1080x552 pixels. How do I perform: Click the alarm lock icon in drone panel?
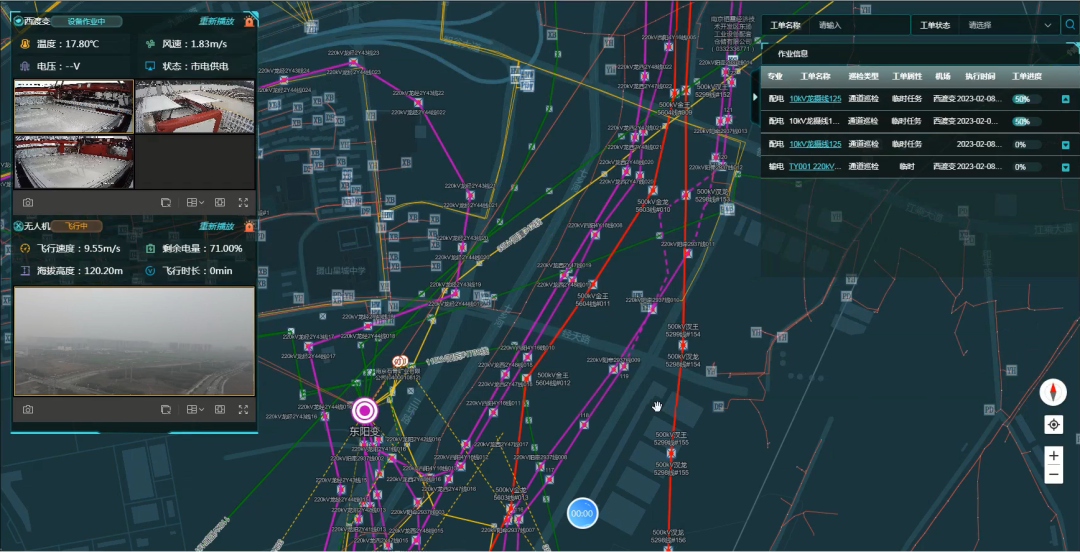(x=249, y=227)
